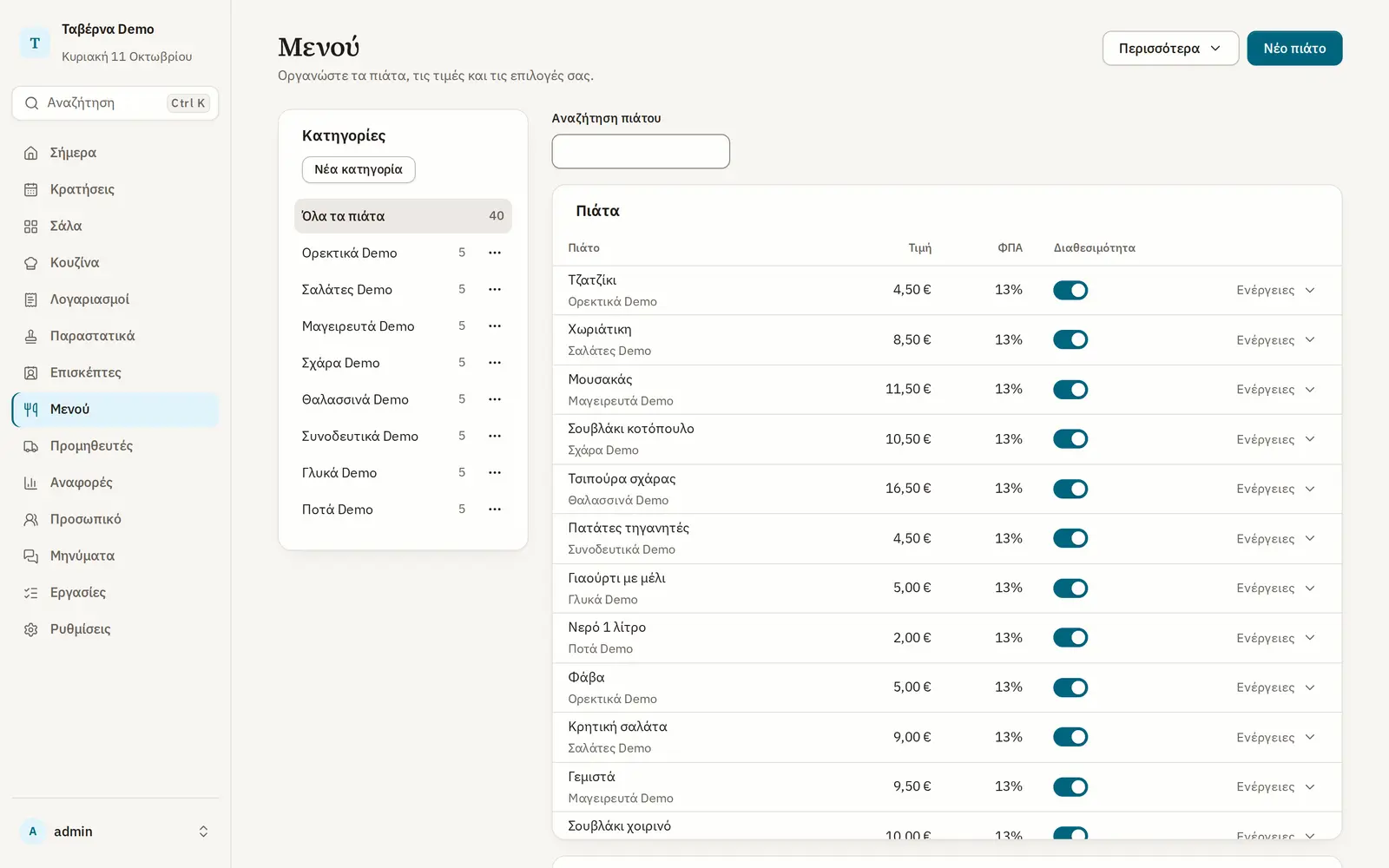Click the Λογαριασμοί receipt icon
Viewport: 1389px width, 868px height.
click(31, 299)
